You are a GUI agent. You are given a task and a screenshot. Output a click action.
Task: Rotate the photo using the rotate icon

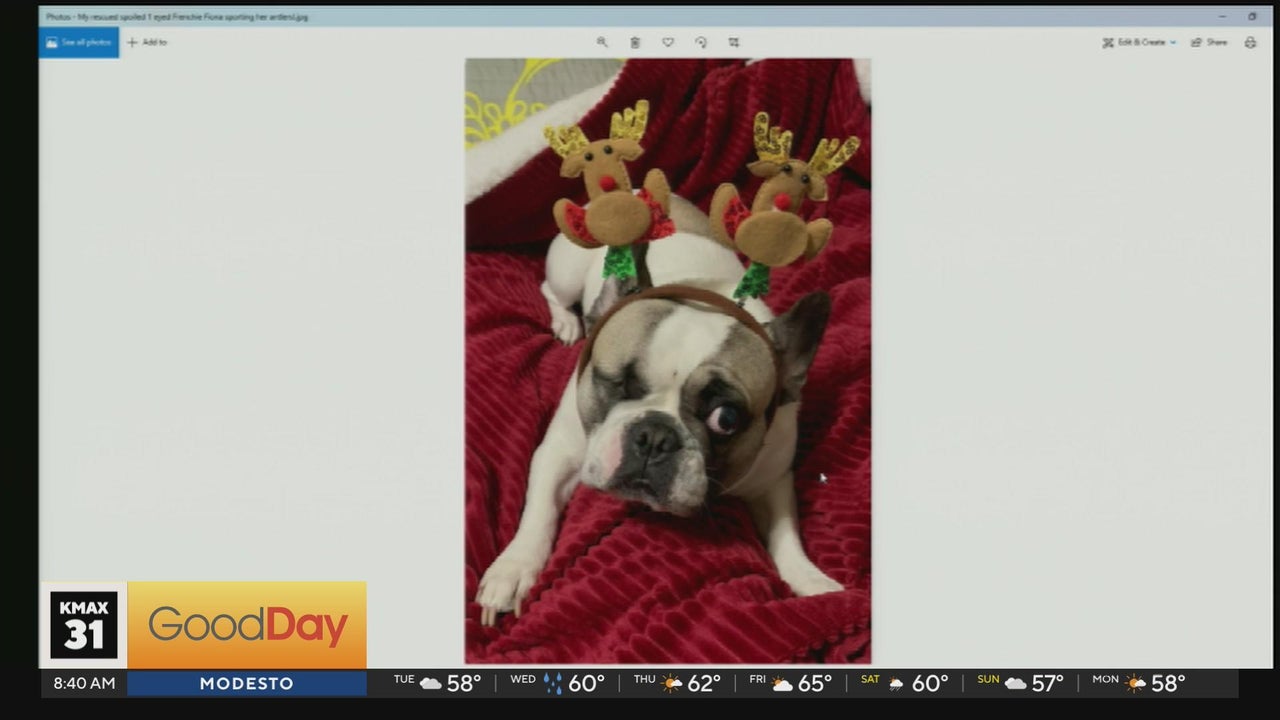point(701,42)
